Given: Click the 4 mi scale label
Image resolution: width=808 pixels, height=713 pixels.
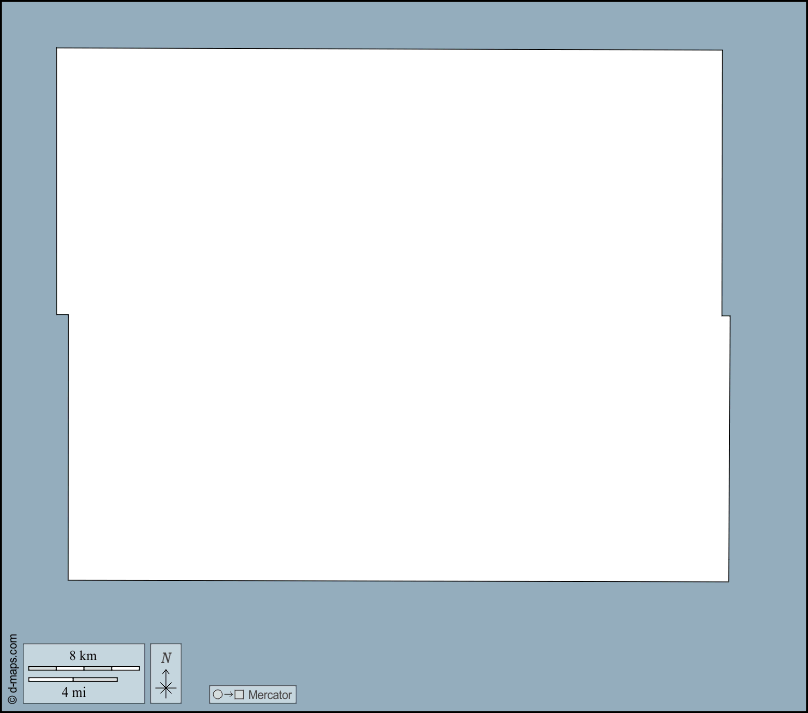Looking at the screenshot, I should point(73,691).
